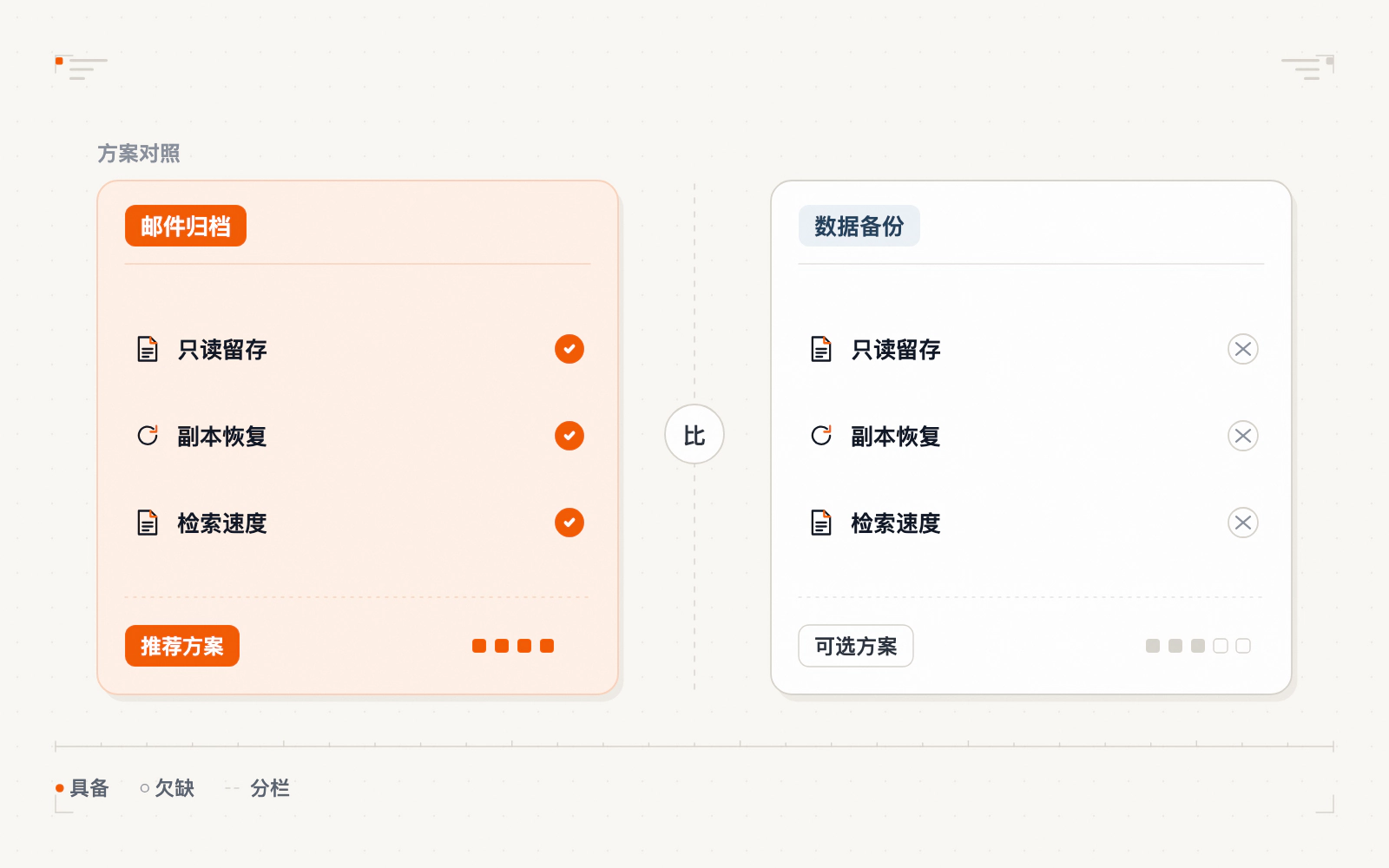Image resolution: width=1389 pixels, height=868 pixels.
Task: Click the 检索速度 label in 邮件归档 card
Action: [x=222, y=523]
